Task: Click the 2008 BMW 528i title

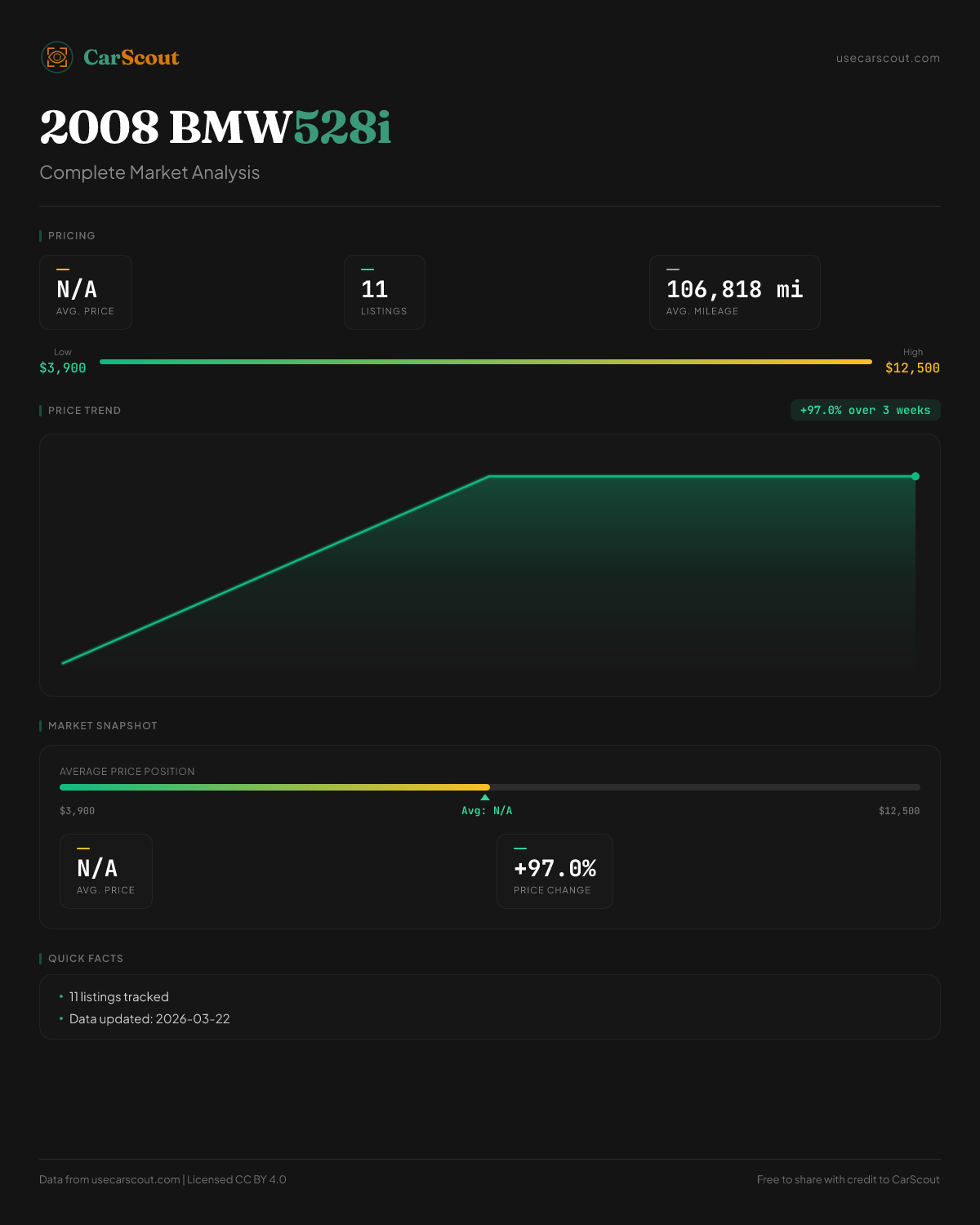Action: 216,127
